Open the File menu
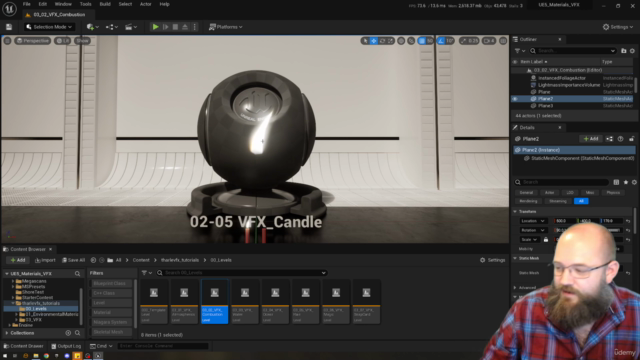The width and height of the screenshot is (640, 360). click(27, 4)
